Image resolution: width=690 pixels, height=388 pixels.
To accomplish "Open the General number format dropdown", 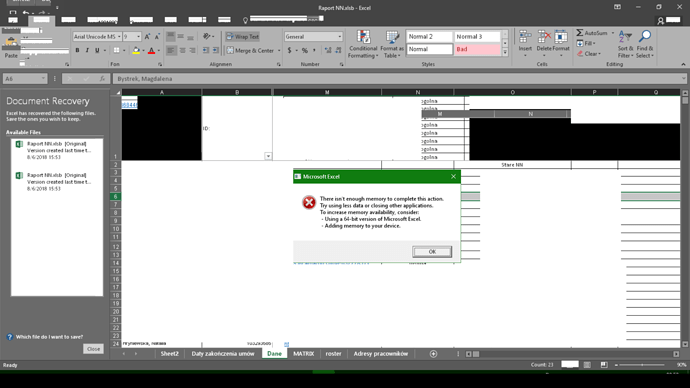I will [339, 37].
